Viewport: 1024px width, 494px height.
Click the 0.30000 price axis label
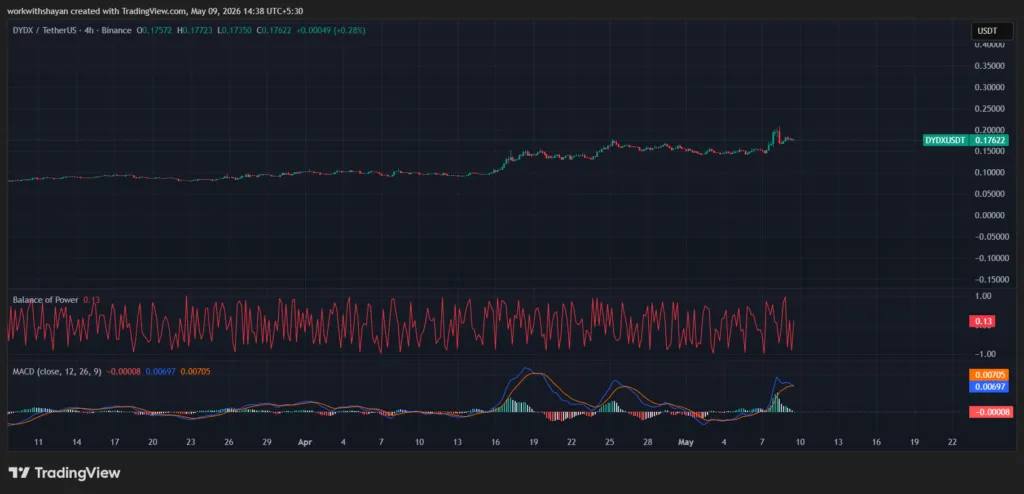(x=990, y=87)
